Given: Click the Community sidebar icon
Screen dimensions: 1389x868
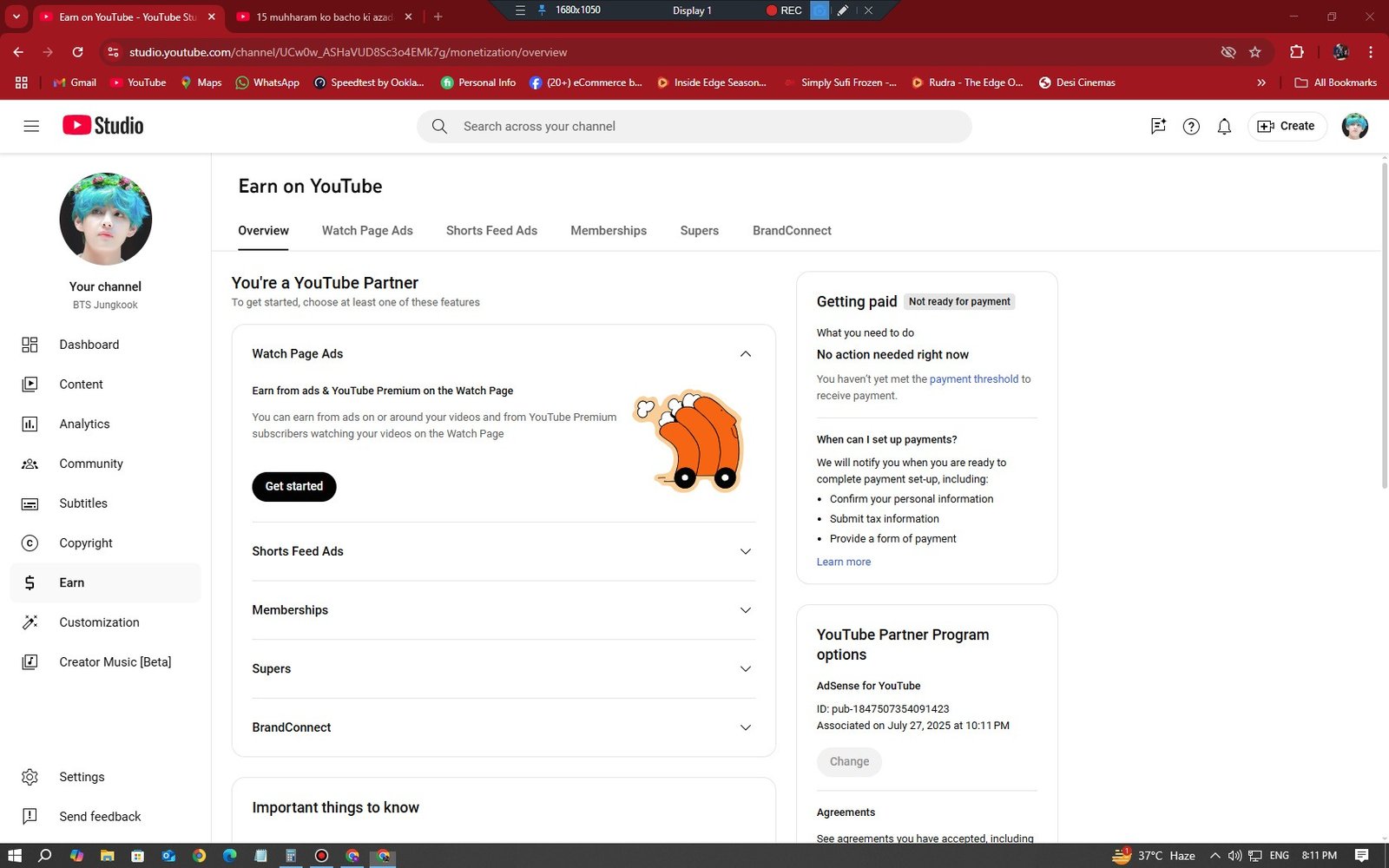Looking at the screenshot, I should click(30, 464).
